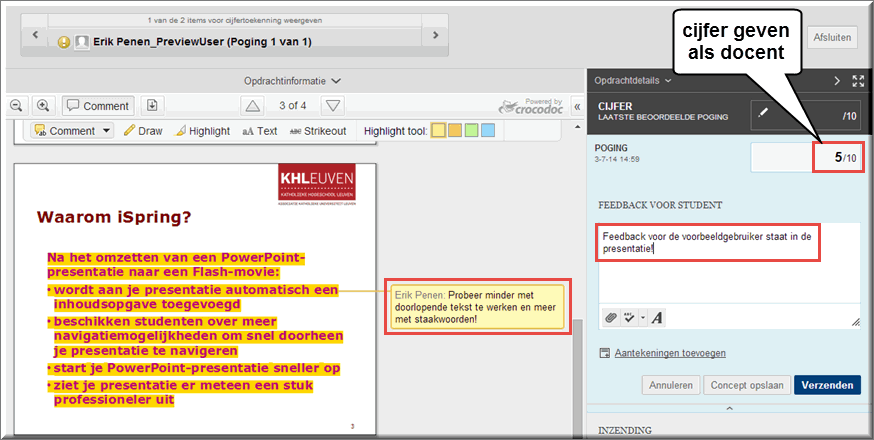Image resolution: width=874 pixels, height=440 pixels.
Task: Open Opdrachtdetails dropdown
Action: pos(633,80)
